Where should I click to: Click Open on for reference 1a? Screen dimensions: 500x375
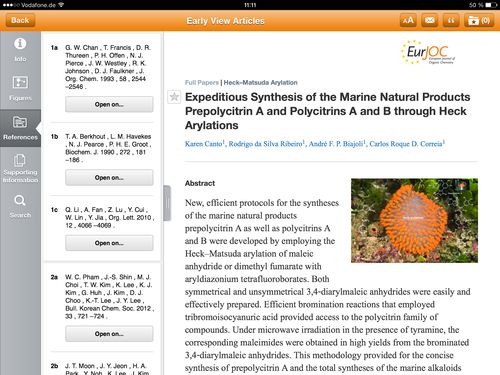109,104
